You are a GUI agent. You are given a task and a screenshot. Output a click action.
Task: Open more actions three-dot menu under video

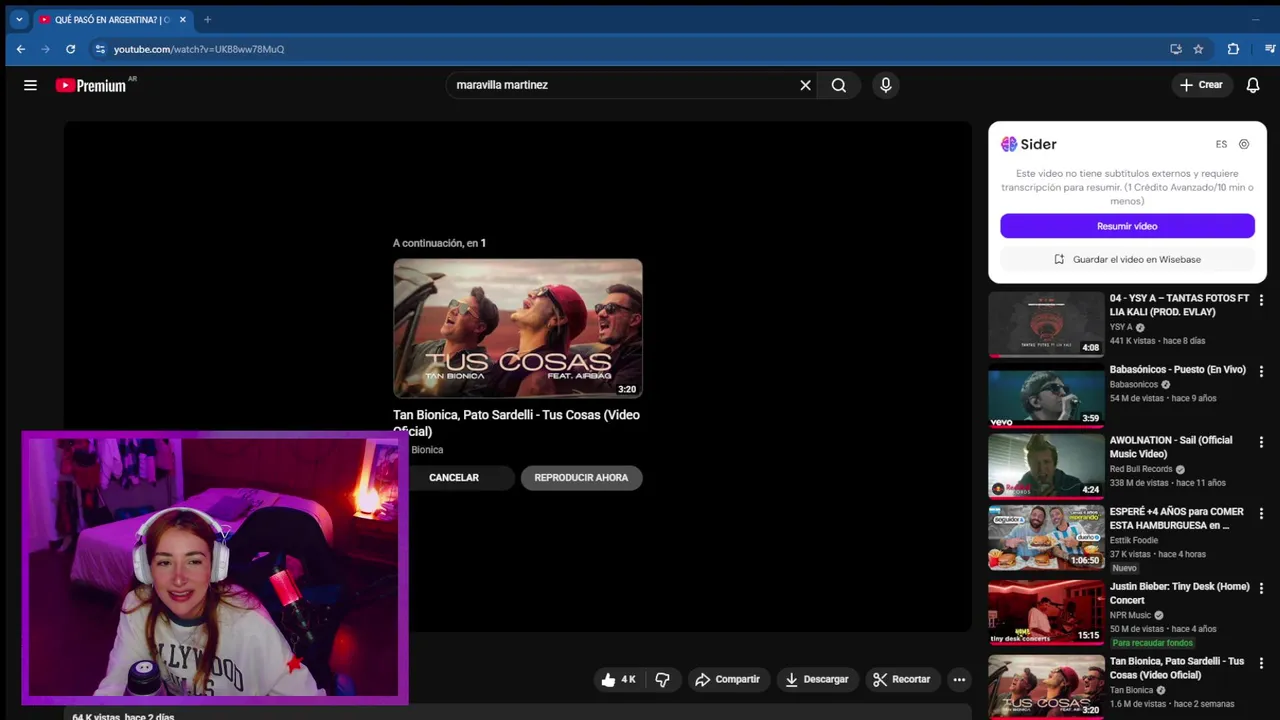click(x=959, y=679)
